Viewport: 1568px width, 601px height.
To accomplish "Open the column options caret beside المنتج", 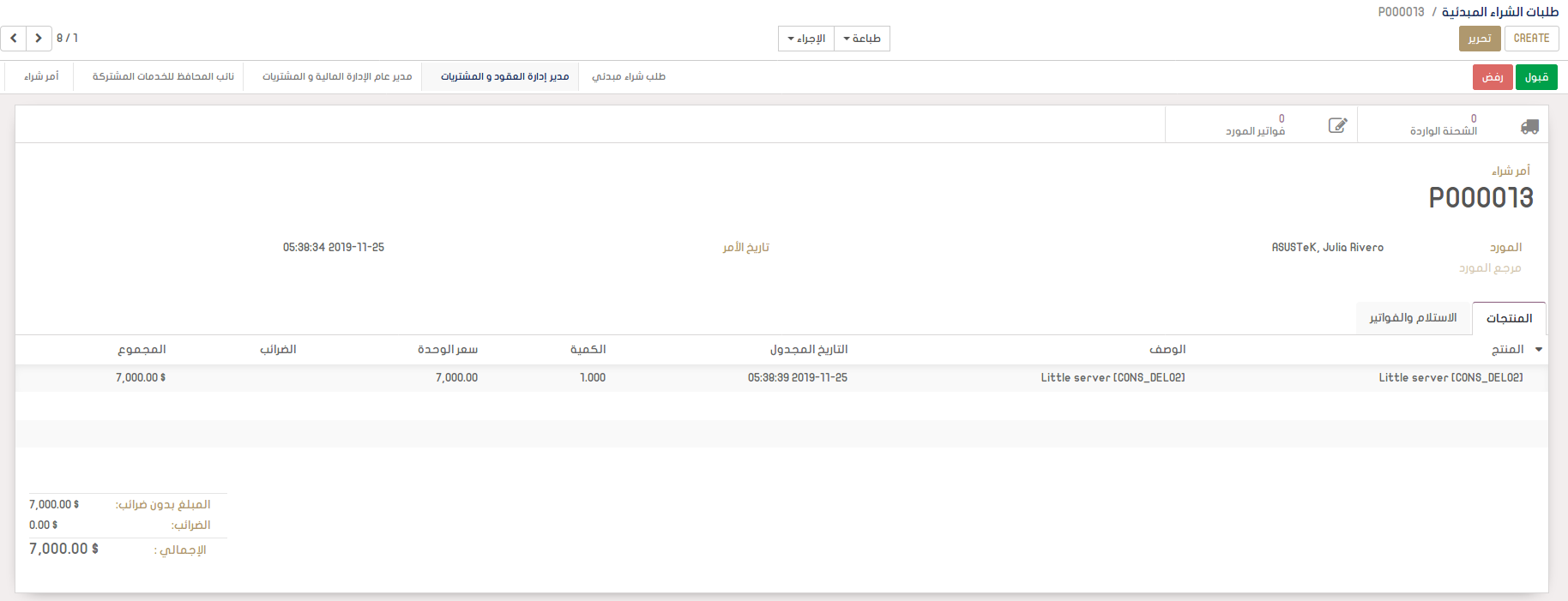I will click(1539, 350).
